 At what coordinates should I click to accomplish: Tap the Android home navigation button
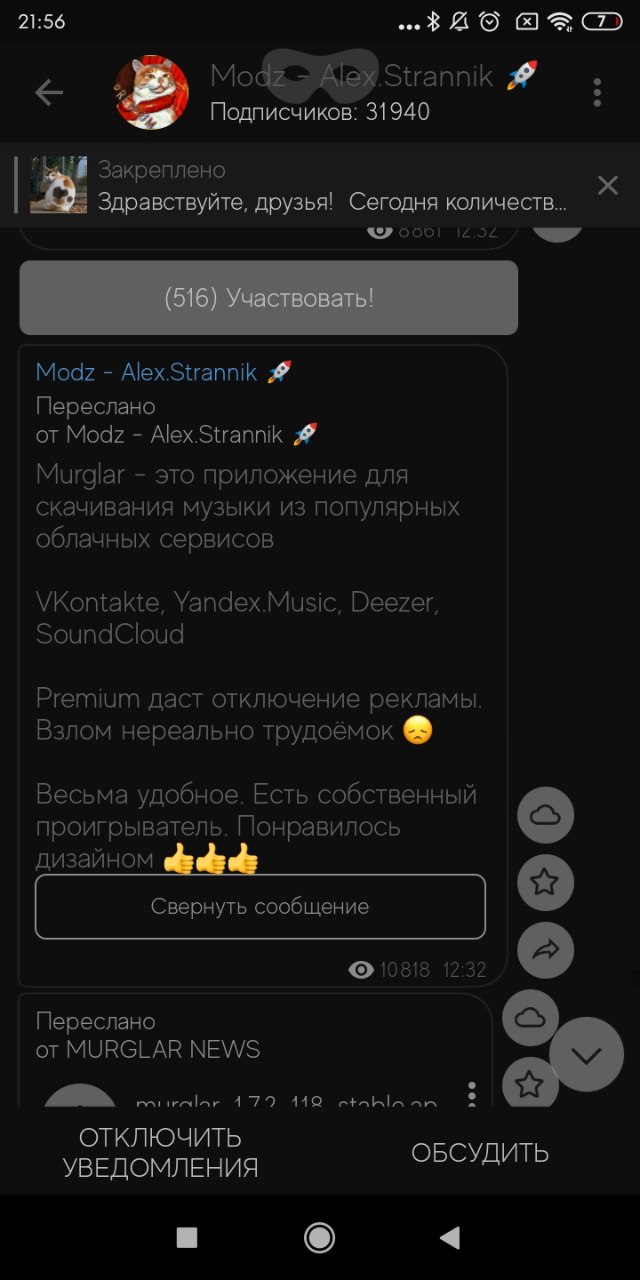click(x=319, y=1238)
